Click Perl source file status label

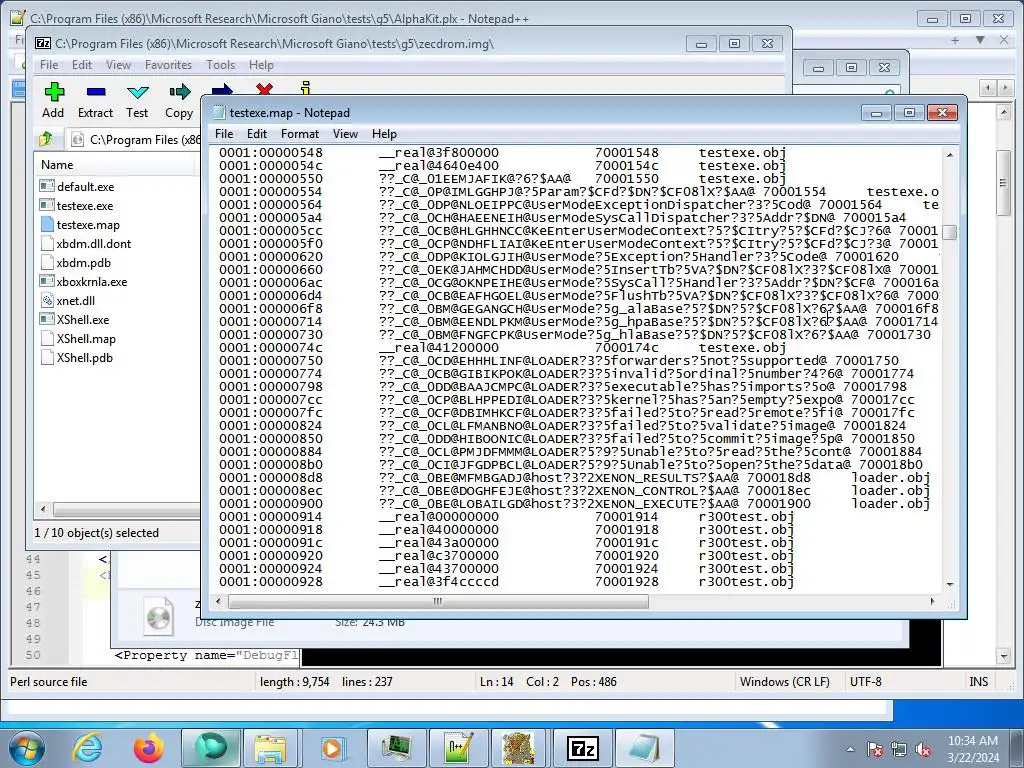[49, 682]
